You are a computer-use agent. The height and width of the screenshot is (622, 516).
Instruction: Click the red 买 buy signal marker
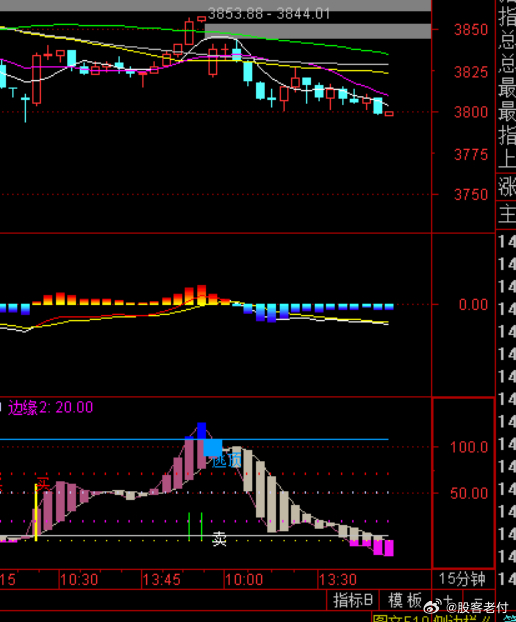42,484
